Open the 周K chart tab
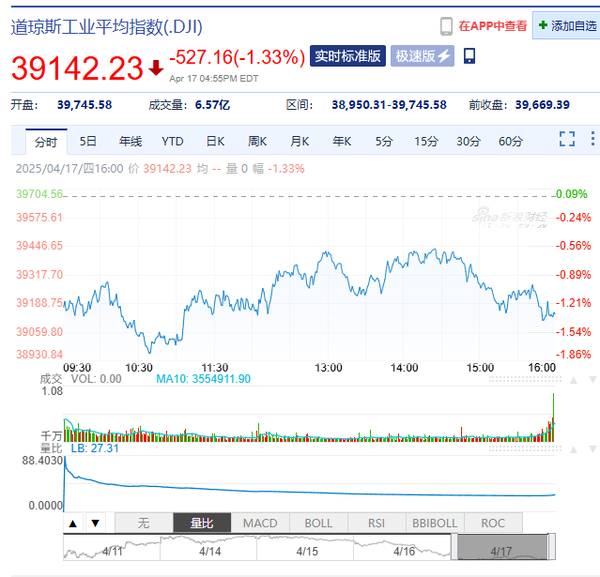The height and width of the screenshot is (577, 600). (x=257, y=141)
